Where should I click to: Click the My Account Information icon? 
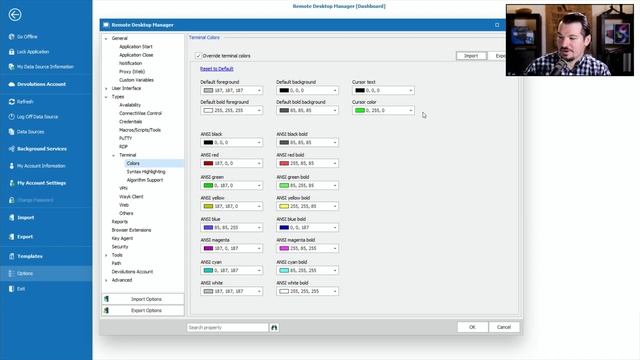tap(11, 166)
